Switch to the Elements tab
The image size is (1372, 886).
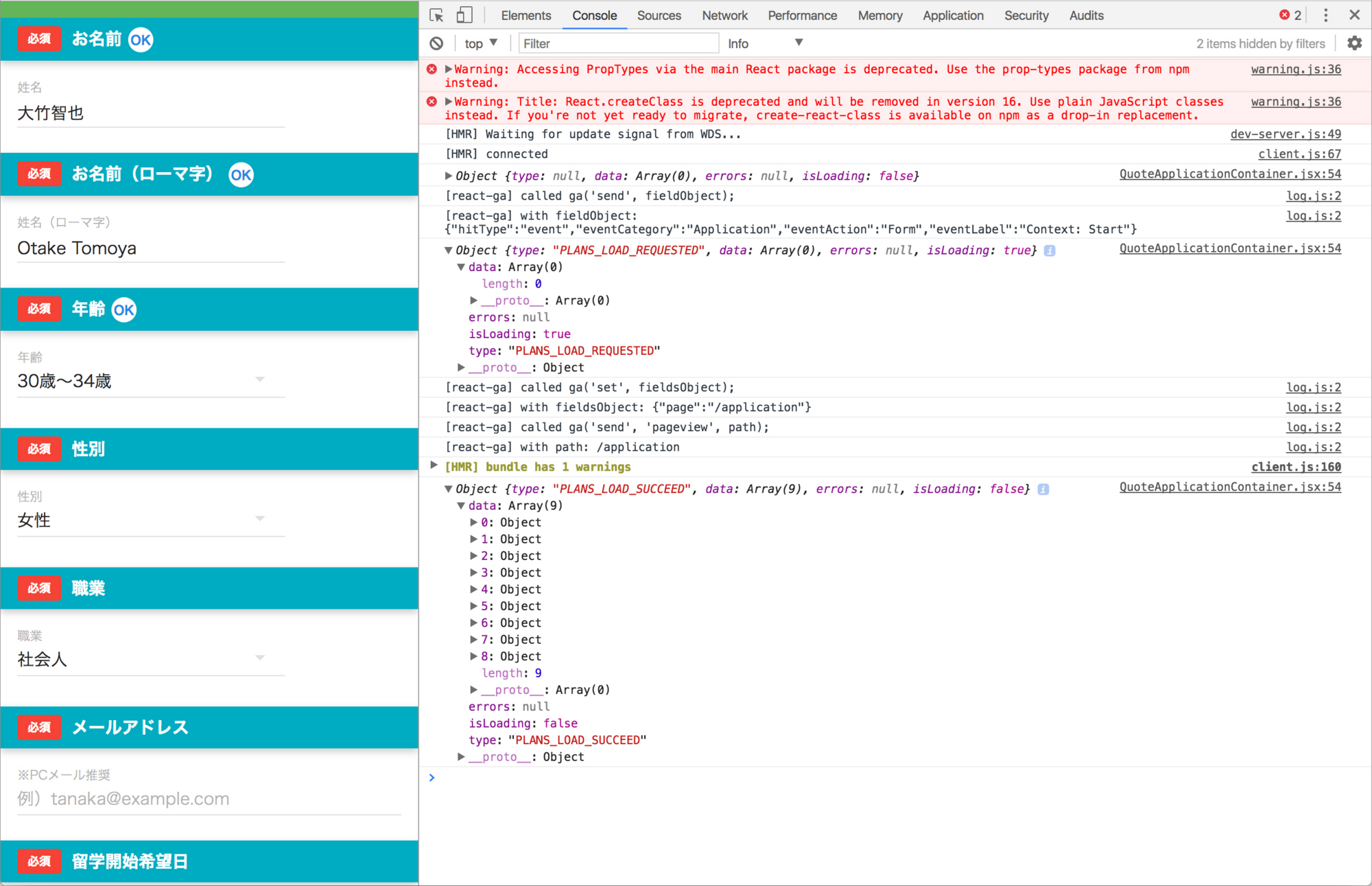tap(525, 15)
